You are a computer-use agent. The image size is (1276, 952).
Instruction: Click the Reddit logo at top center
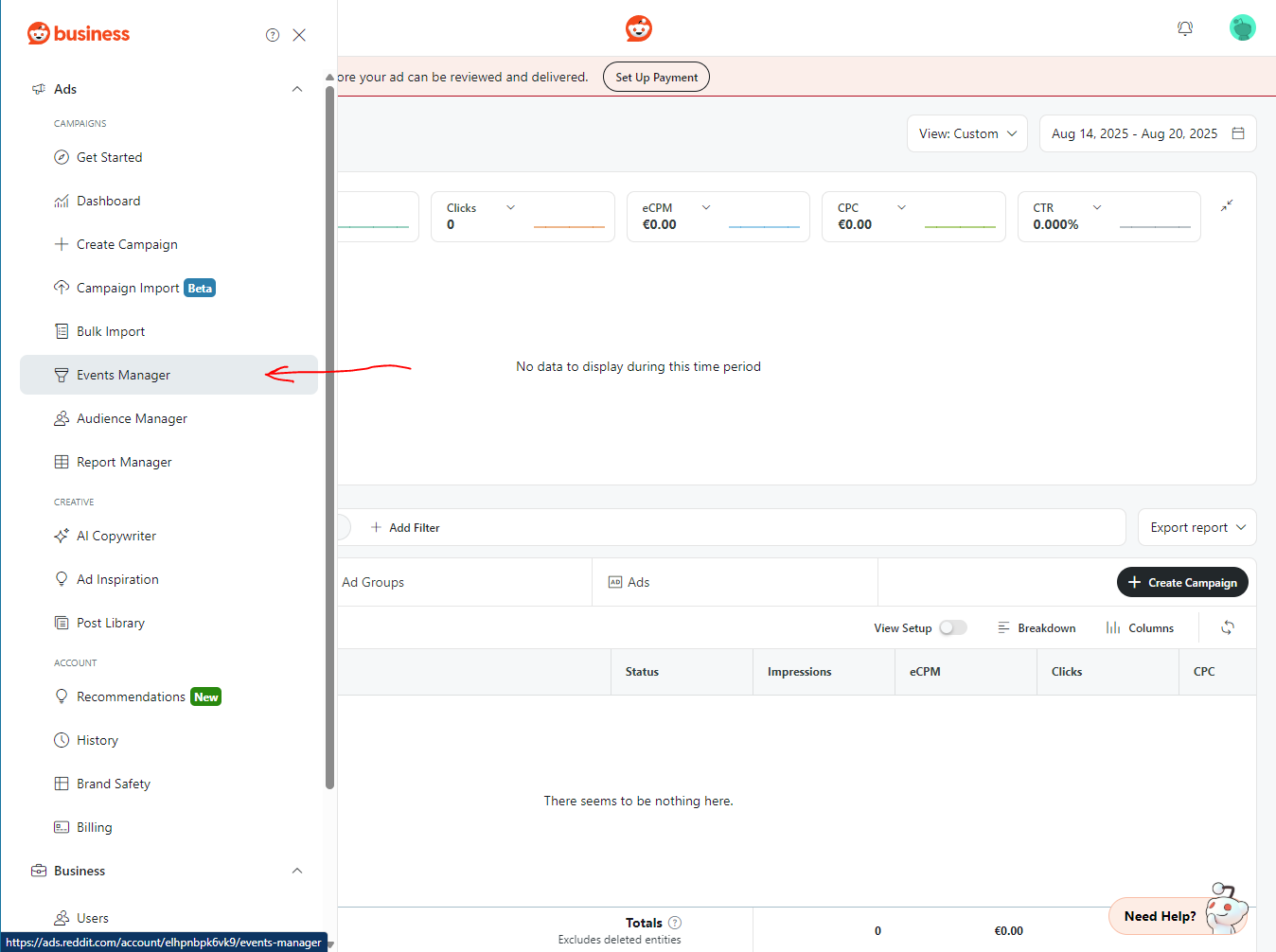click(x=639, y=28)
